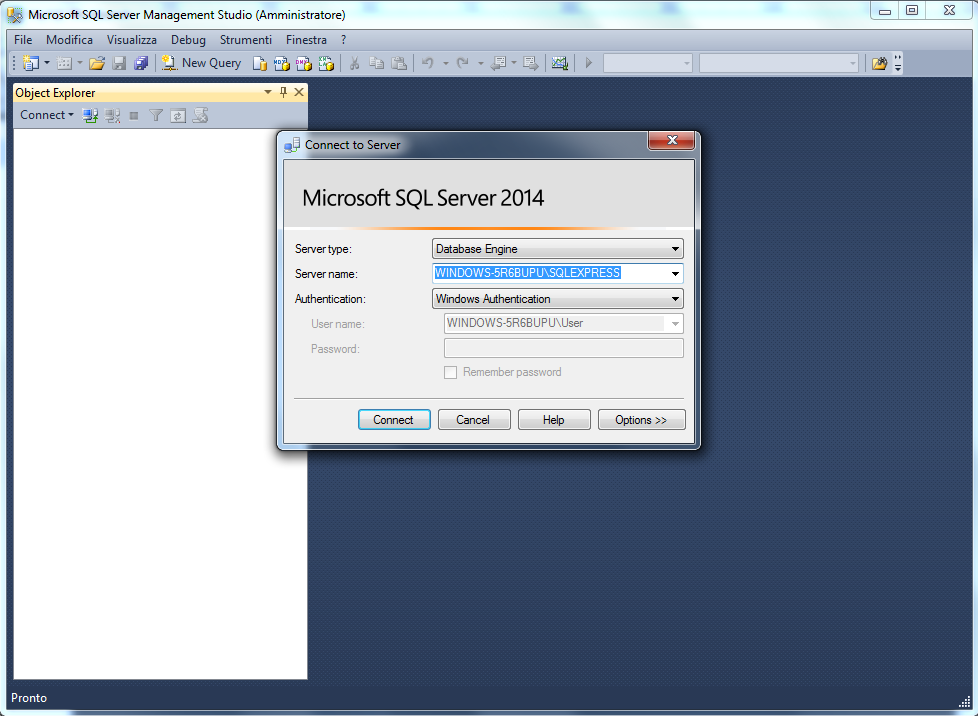This screenshot has height=716, width=978.
Task: Click the Stop square icon in Object Explorer
Action: coord(133,115)
